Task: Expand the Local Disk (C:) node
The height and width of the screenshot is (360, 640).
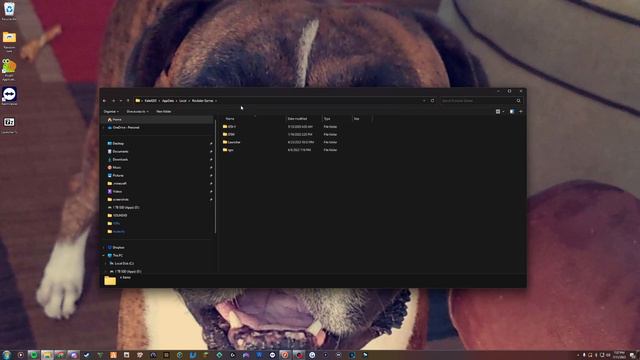Action: point(106,264)
